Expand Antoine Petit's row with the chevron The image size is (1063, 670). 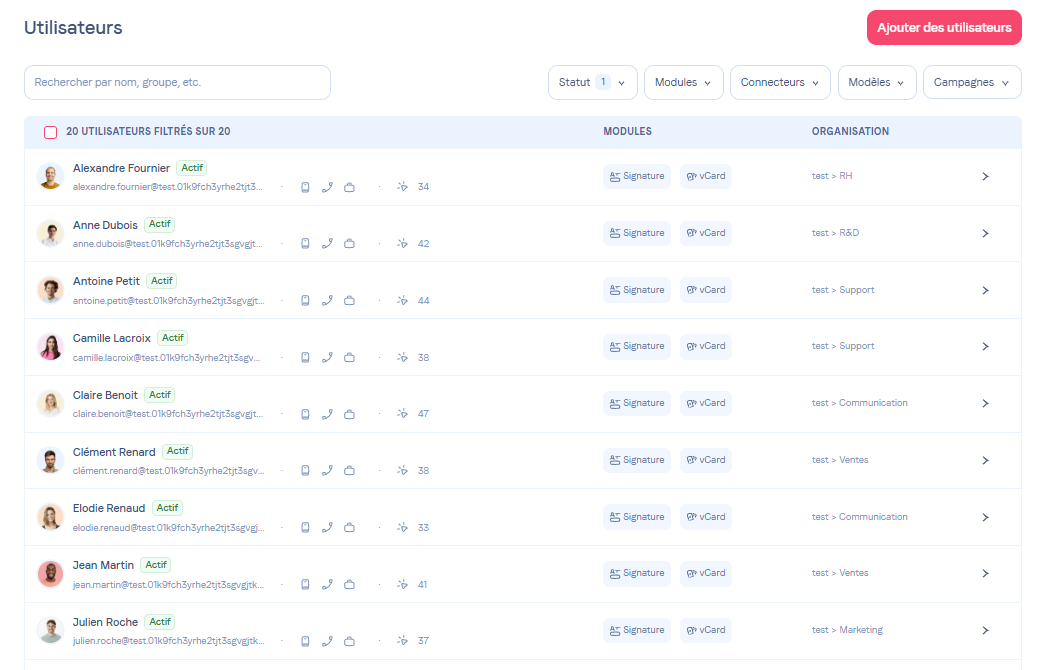click(x=985, y=290)
